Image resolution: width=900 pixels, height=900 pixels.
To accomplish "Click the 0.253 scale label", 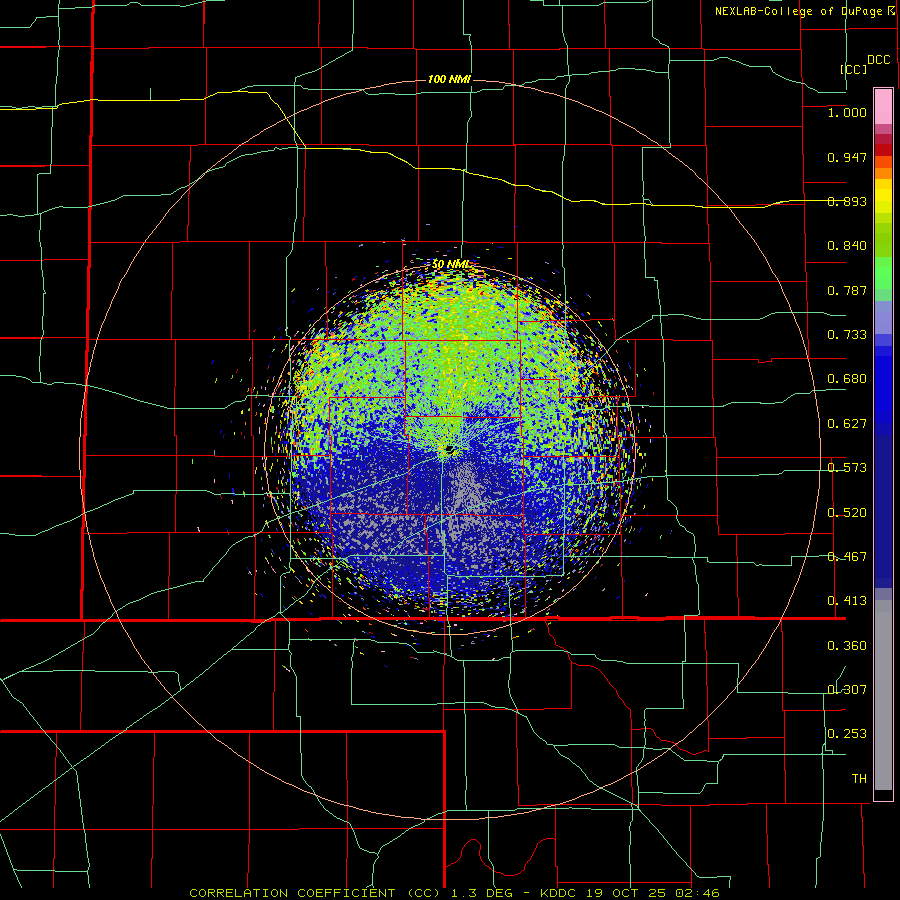I will [847, 734].
